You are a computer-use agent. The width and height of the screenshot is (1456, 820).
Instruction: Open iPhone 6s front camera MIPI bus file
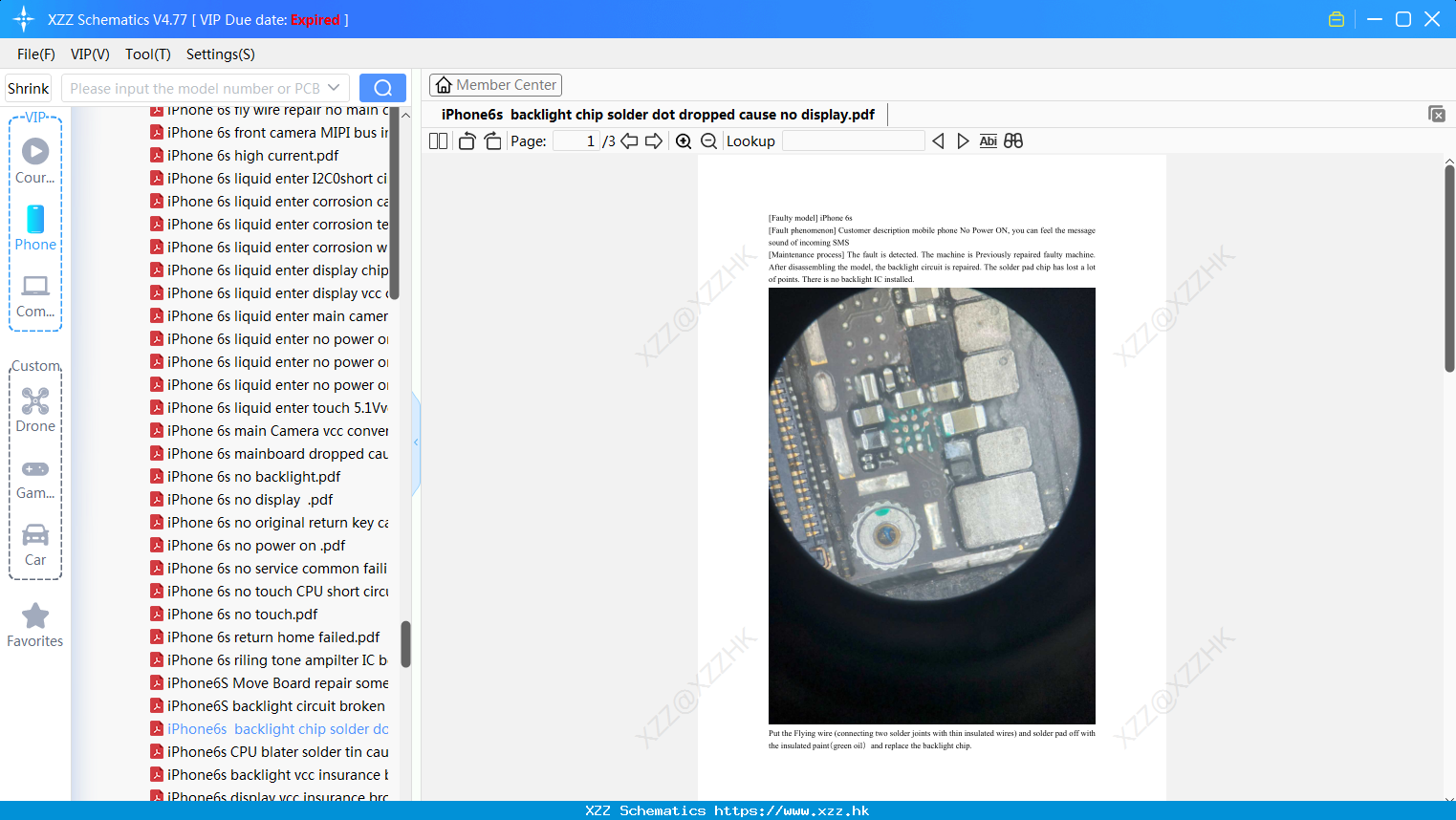click(x=270, y=133)
